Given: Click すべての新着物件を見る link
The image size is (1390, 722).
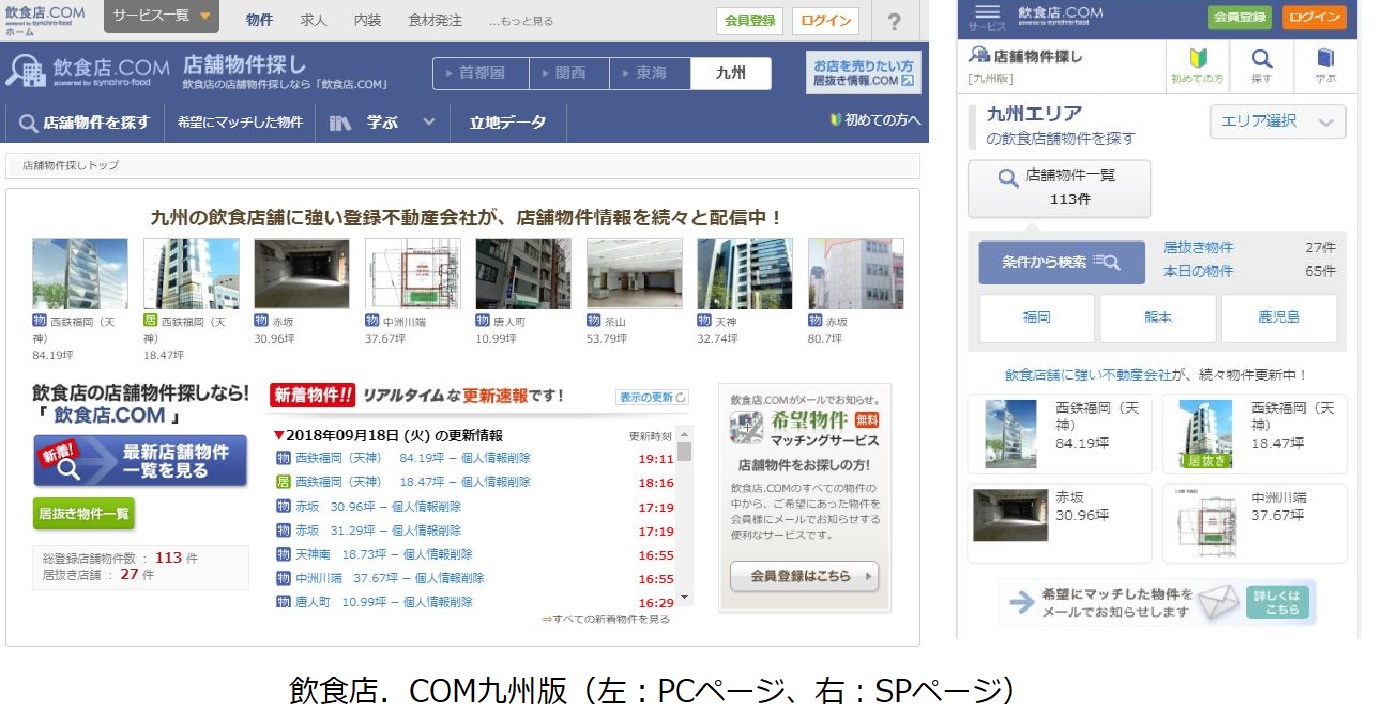Looking at the screenshot, I should (605, 619).
